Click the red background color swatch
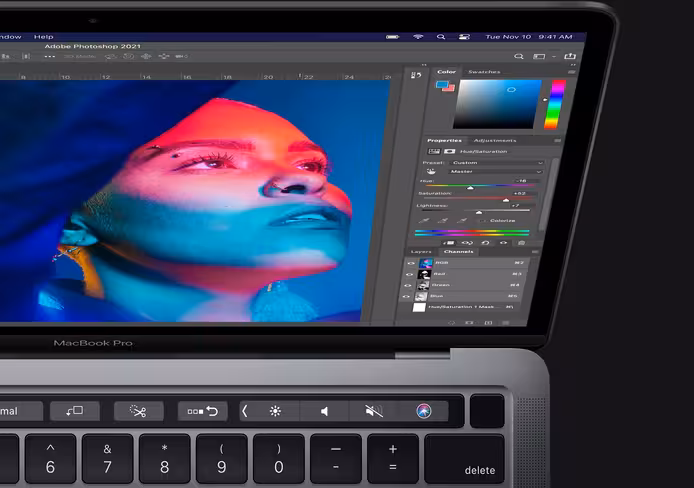The height and width of the screenshot is (488, 694). 450,88
